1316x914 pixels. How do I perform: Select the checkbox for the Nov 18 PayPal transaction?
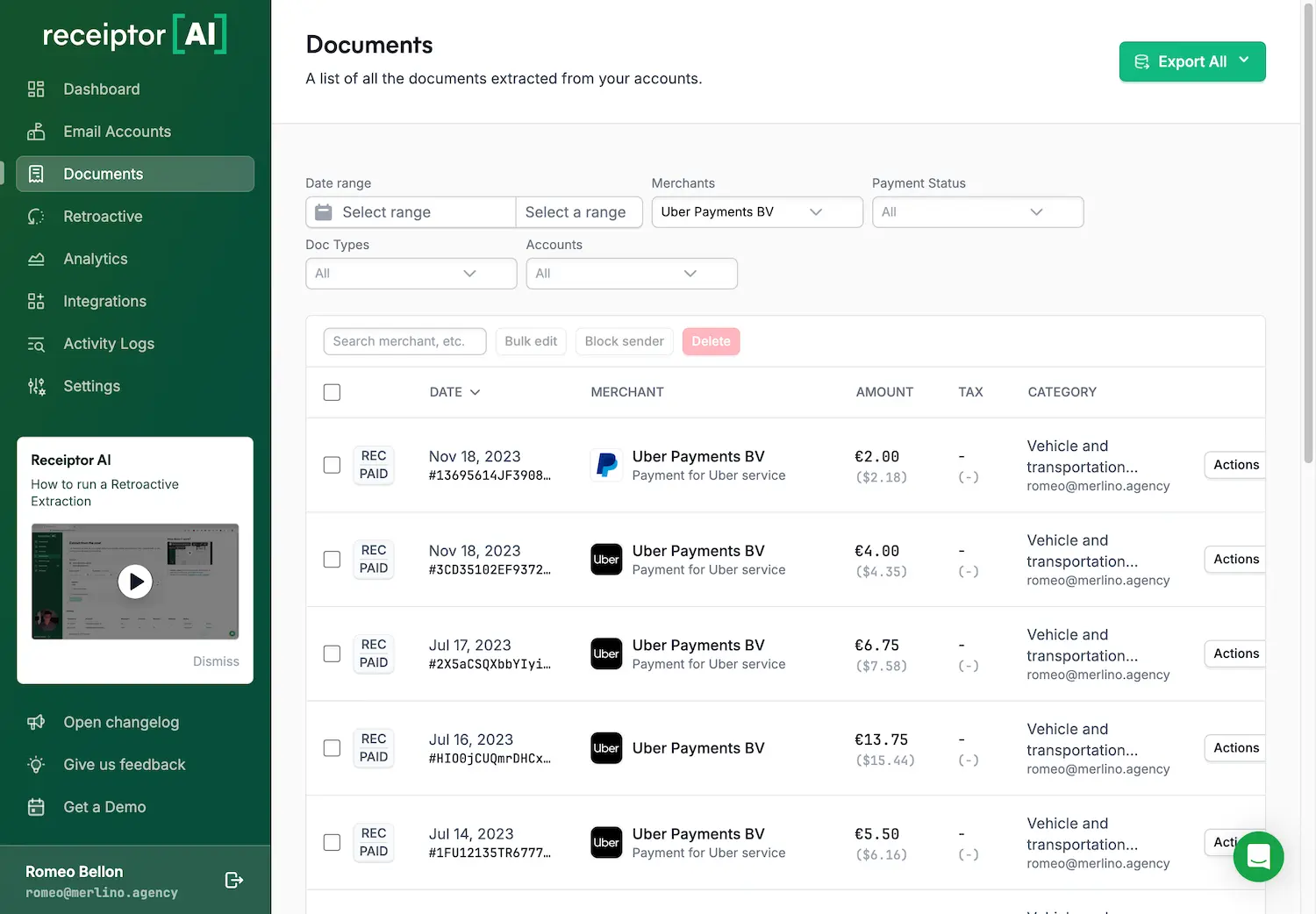pyautogui.click(x=332, y=465)
